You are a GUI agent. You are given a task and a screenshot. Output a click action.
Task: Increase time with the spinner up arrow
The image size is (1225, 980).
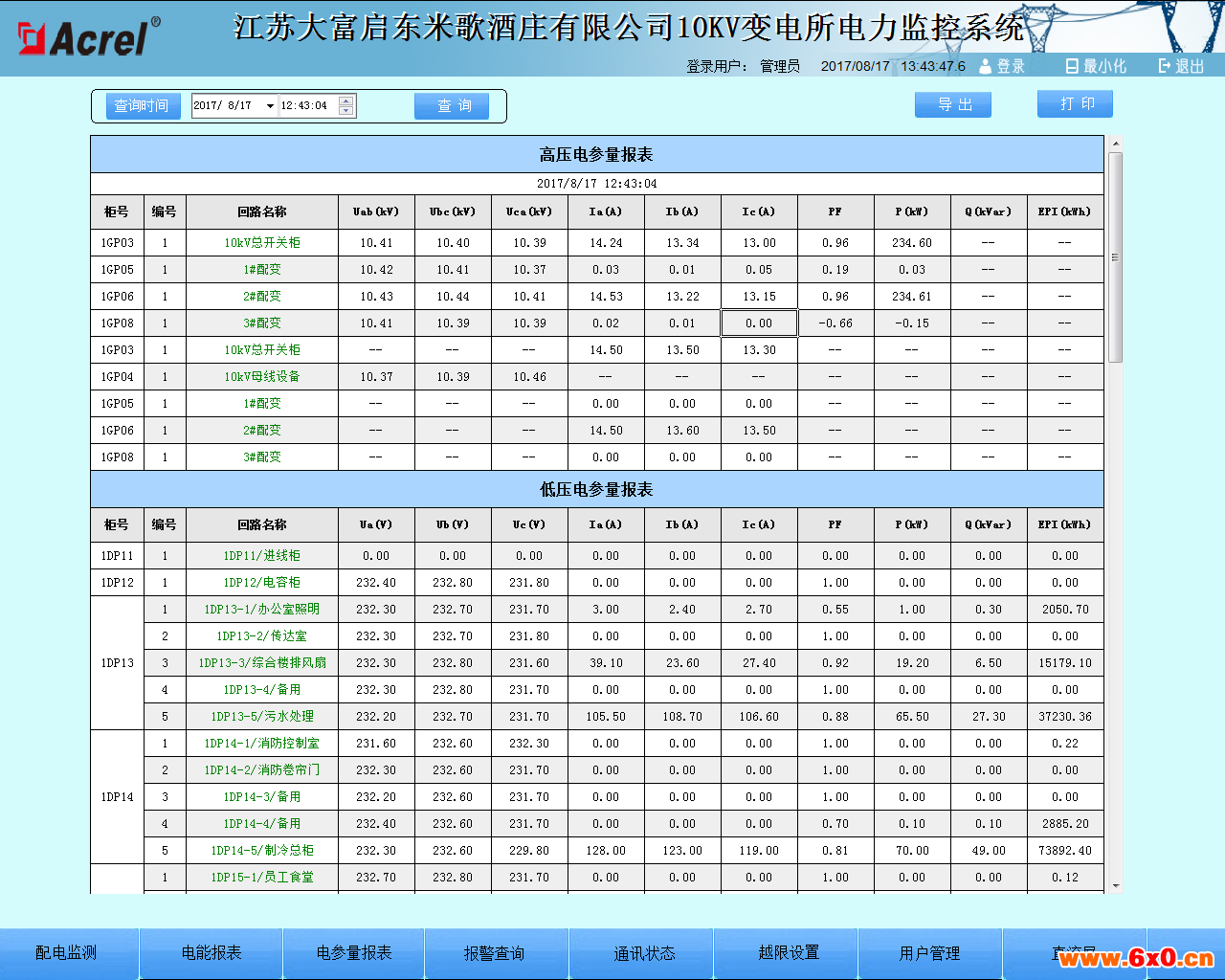pos(346,100)
